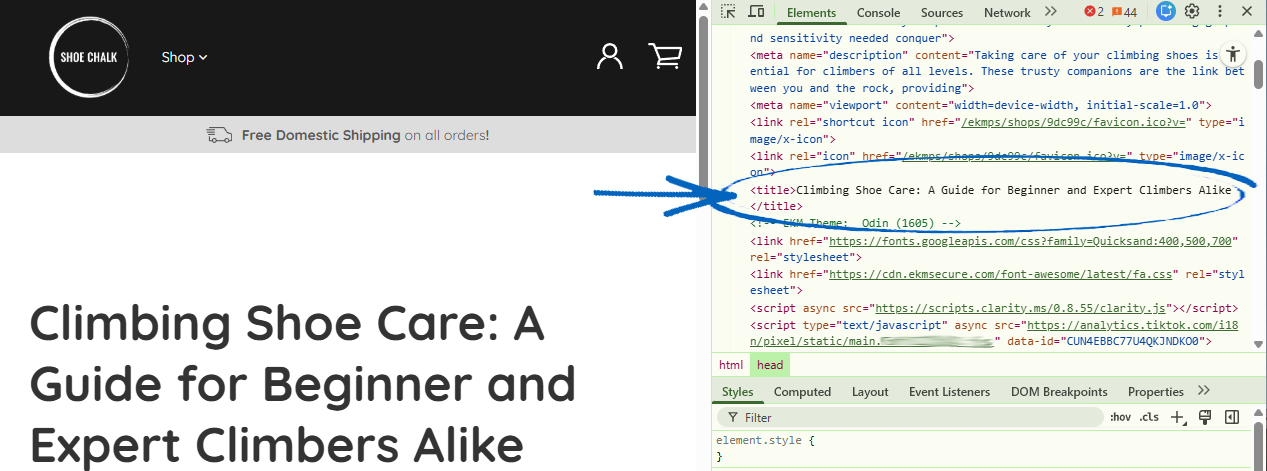
Task: Switch to the Network tab
Action: click(x=1007, y=13)
